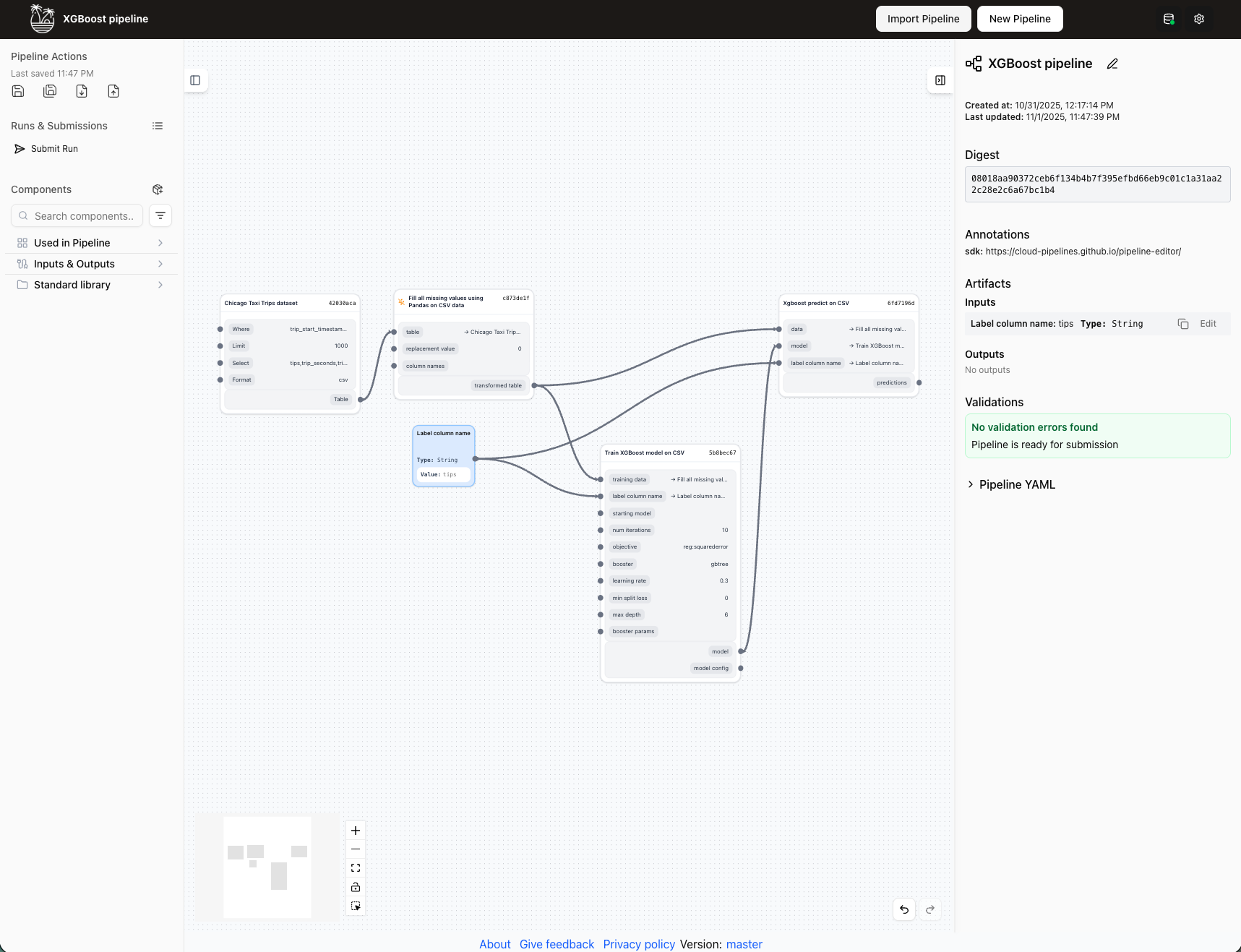Click the add new component cube icon
The width and height of the screenshot is (1241, 952).
click(x=158, y=189)
